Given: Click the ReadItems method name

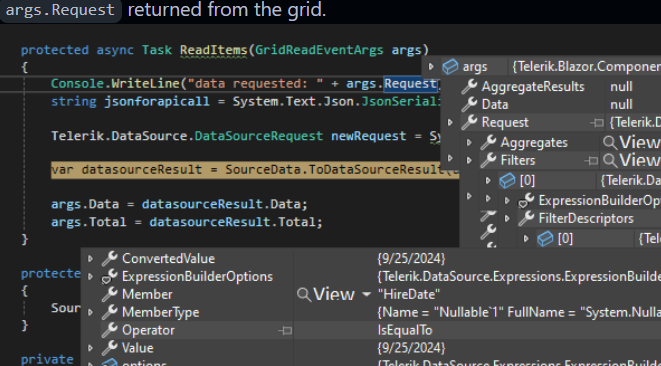Looking at the screenshot, I should click(214, 50).
